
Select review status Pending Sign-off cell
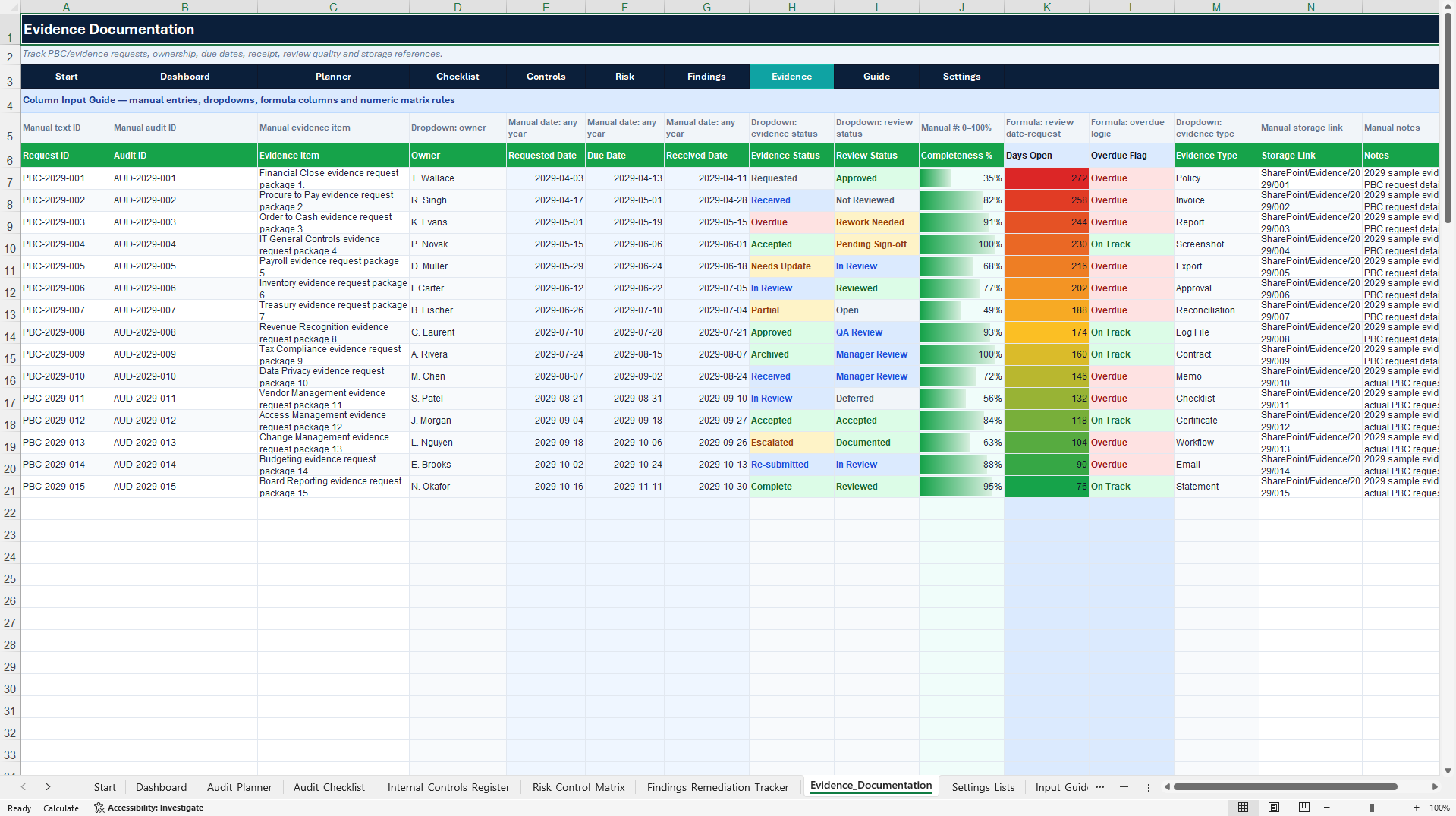(x=876, y=244)
